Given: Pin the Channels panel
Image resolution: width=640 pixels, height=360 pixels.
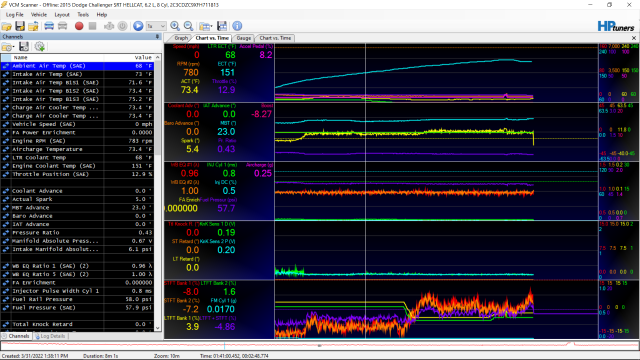Looking at the screenshot, I should point(158,37).
